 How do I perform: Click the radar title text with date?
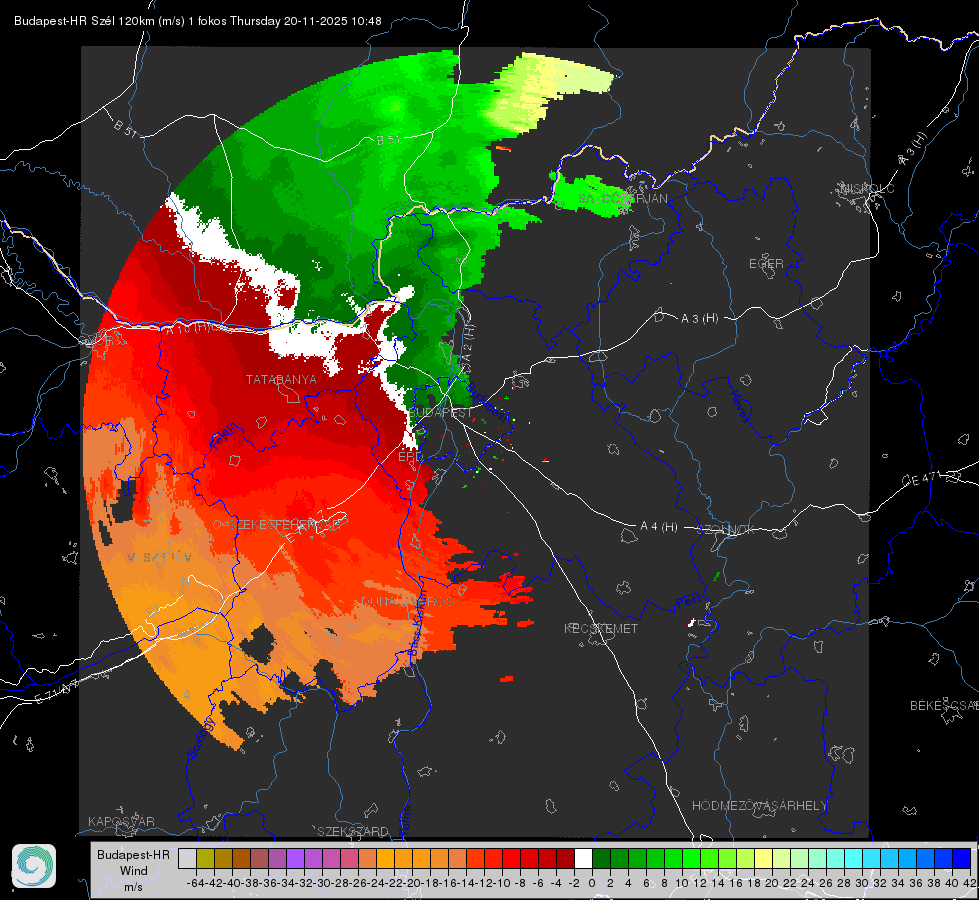point(198,21)
